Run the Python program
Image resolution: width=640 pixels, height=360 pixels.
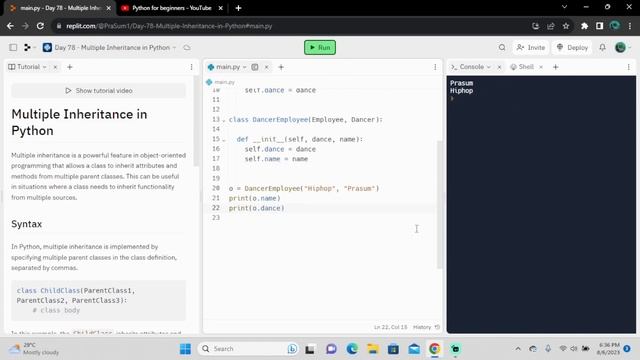[320, 47]
